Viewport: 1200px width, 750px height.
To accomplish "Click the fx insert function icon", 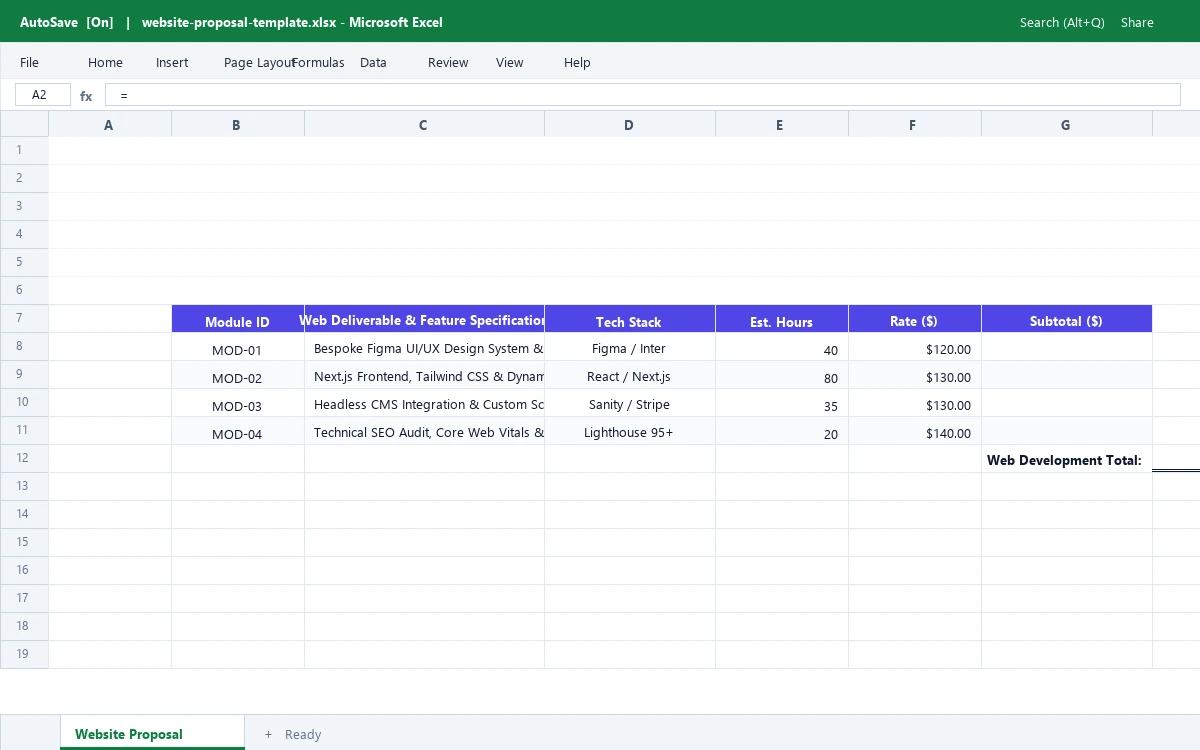I will click(x=86, y=96).
